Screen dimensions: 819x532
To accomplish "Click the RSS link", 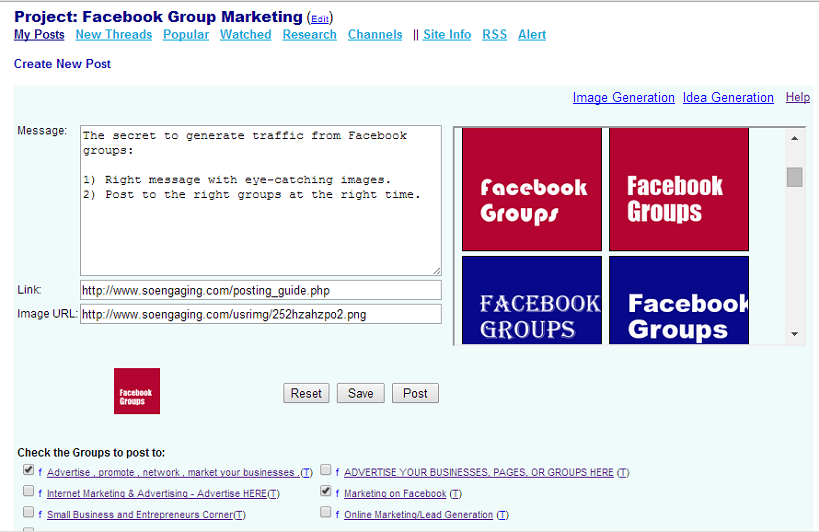I will 495,35.
